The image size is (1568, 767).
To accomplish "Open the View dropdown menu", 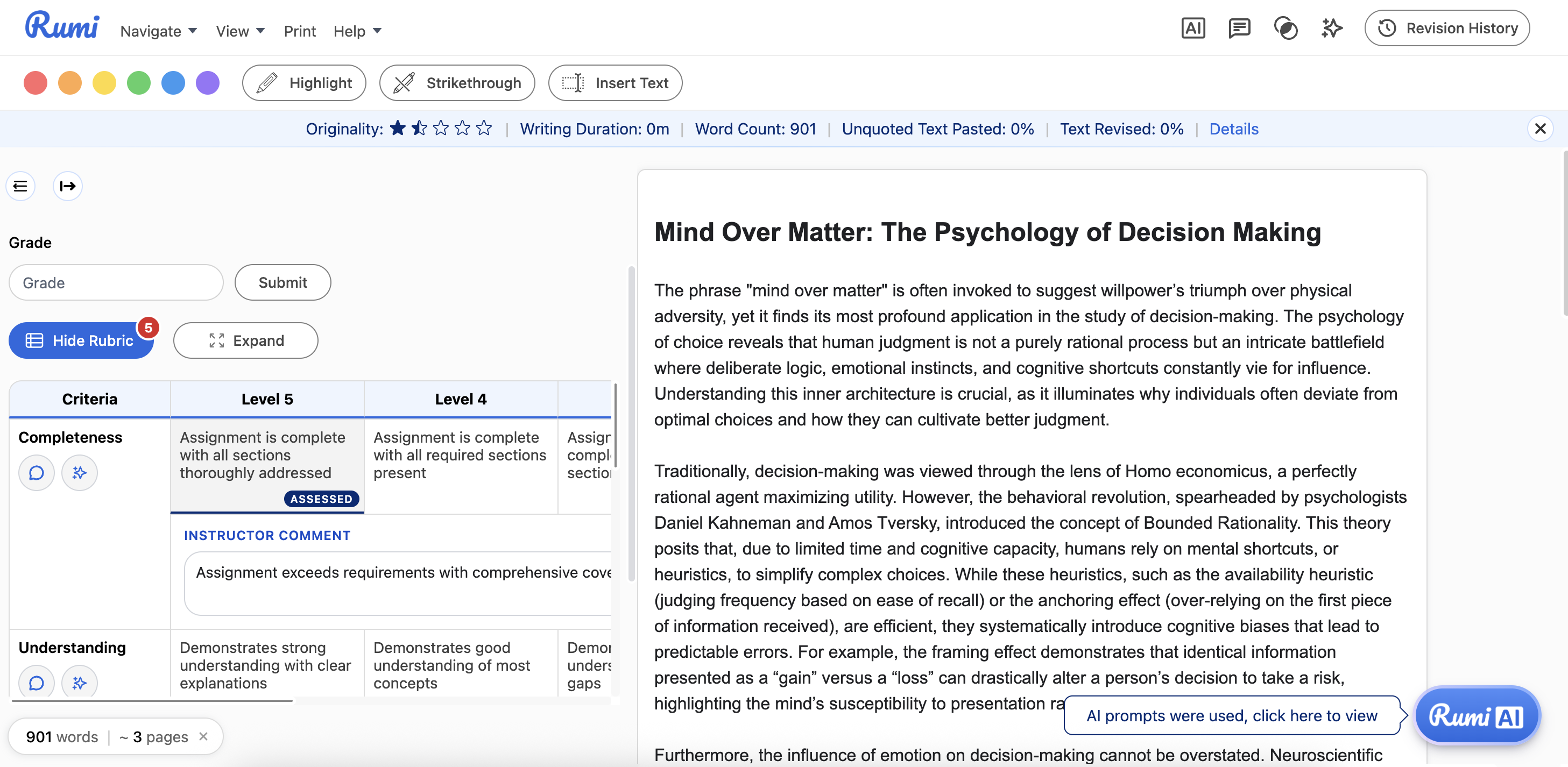I will click(x=240, y=31).
